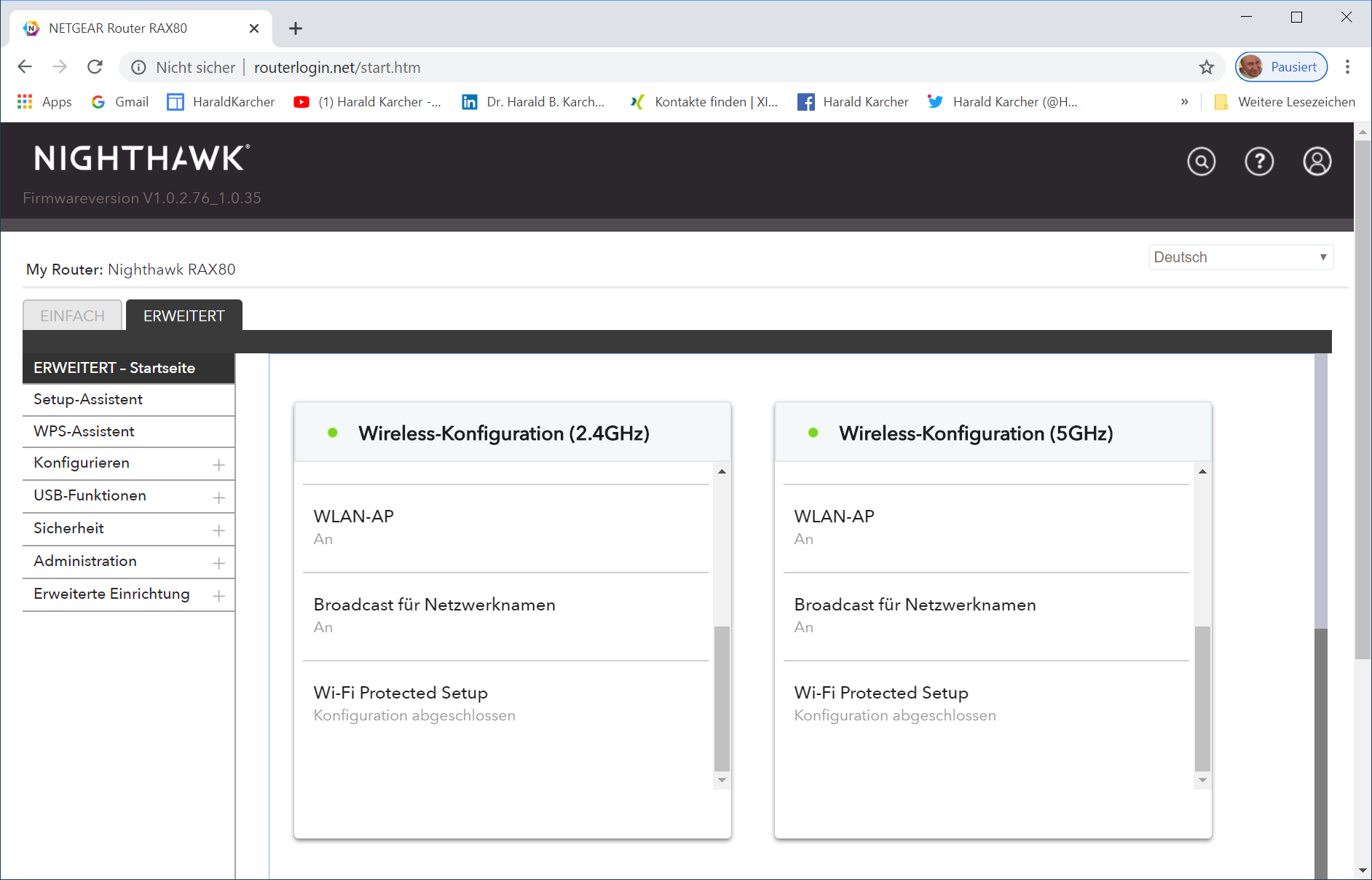Expand the USB-Funktionen section
1372x880 pixels.
(x=218, y=498)
